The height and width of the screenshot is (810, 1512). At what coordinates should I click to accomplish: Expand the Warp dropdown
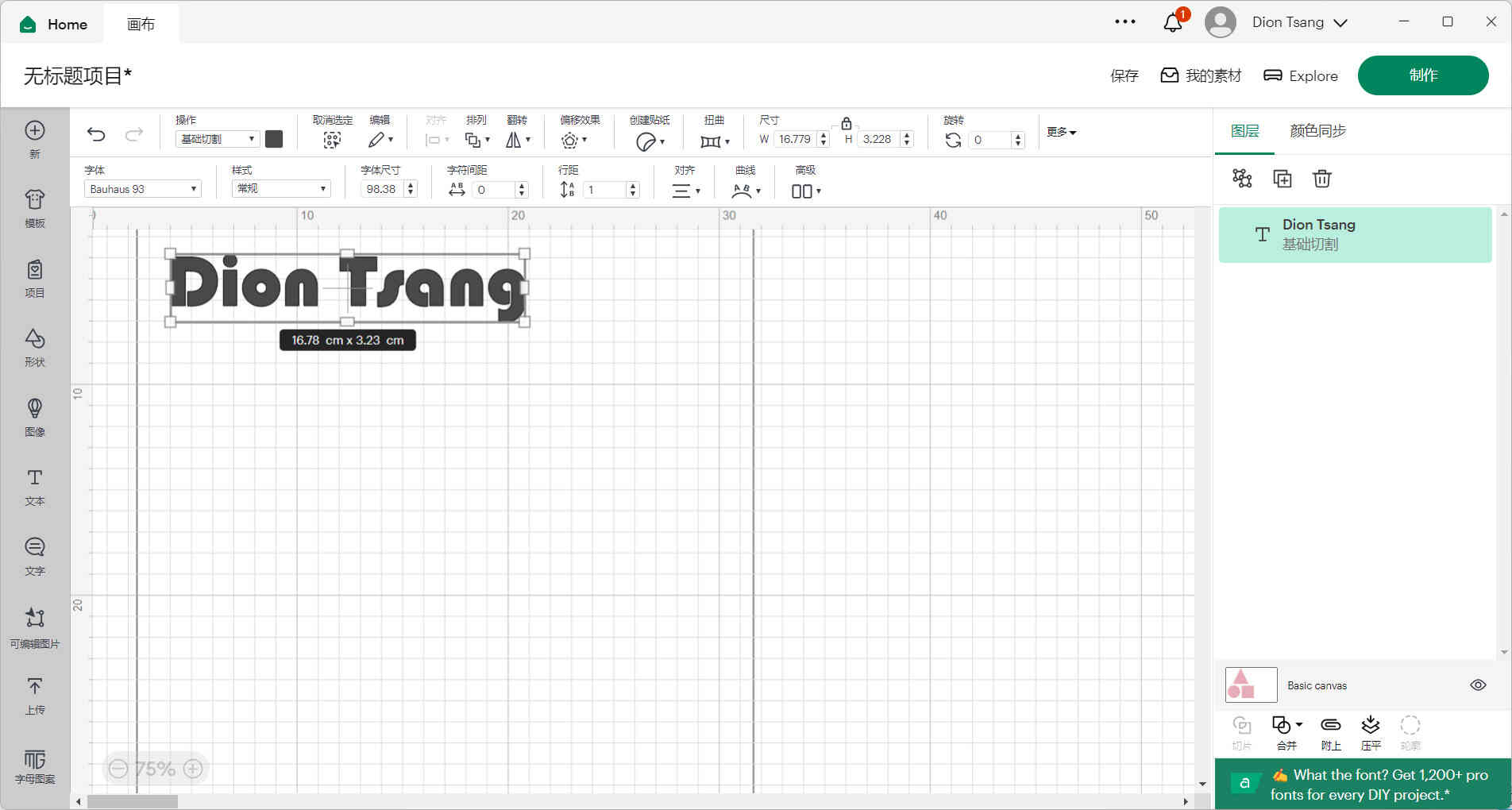click(715, 141)
